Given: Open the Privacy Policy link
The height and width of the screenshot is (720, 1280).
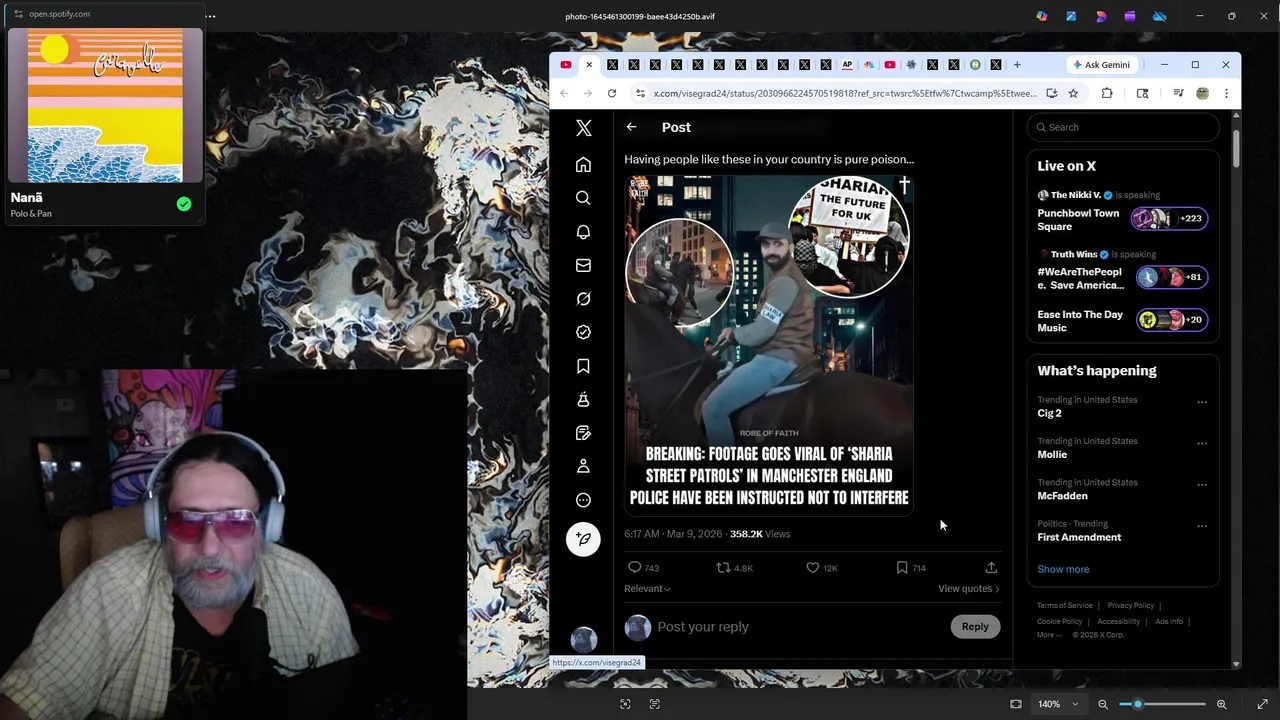Looking at the screenshot, I should coord(1130,605).
